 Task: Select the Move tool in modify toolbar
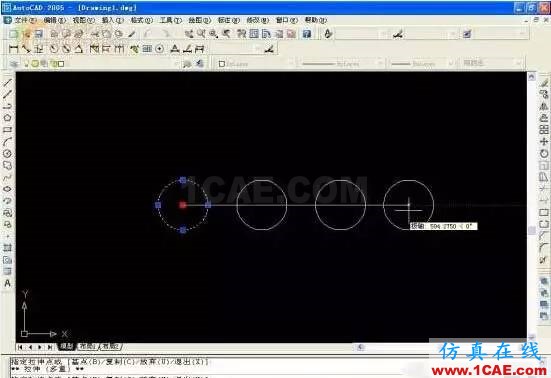544,142
